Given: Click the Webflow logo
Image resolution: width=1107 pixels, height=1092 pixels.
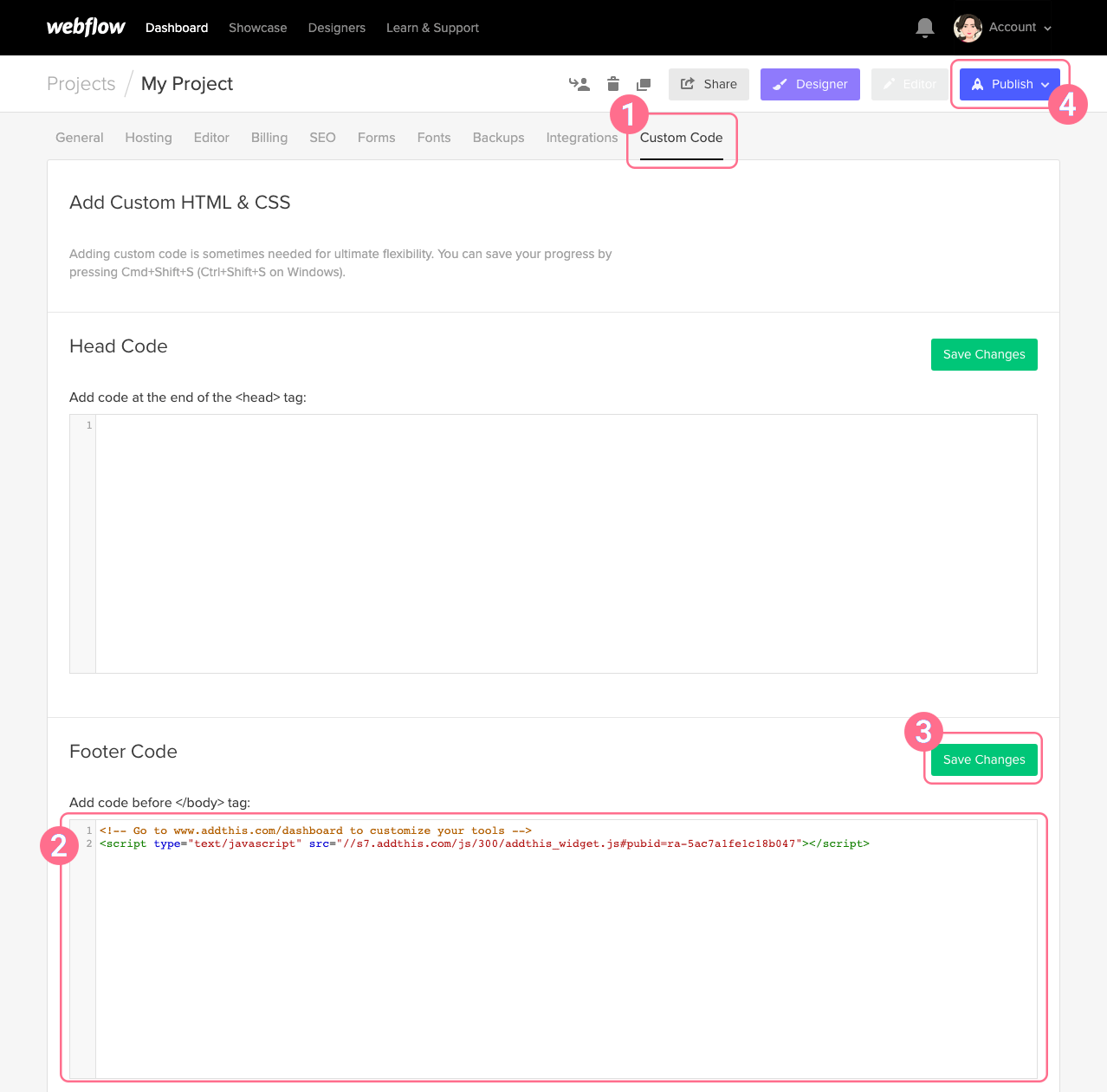Looking at the screenshot, I should 86,27.
